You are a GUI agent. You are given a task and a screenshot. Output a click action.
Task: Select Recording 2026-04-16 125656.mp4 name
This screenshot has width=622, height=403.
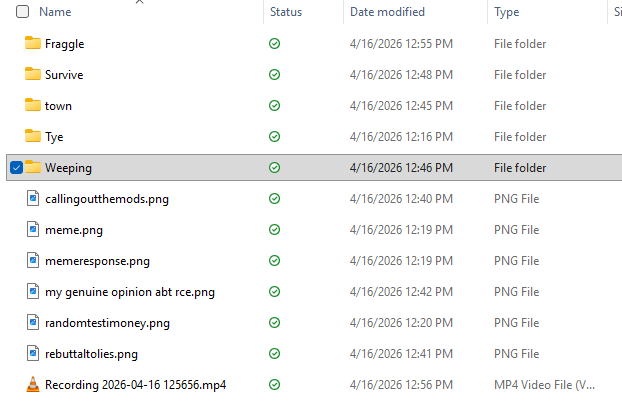point(135,385)
